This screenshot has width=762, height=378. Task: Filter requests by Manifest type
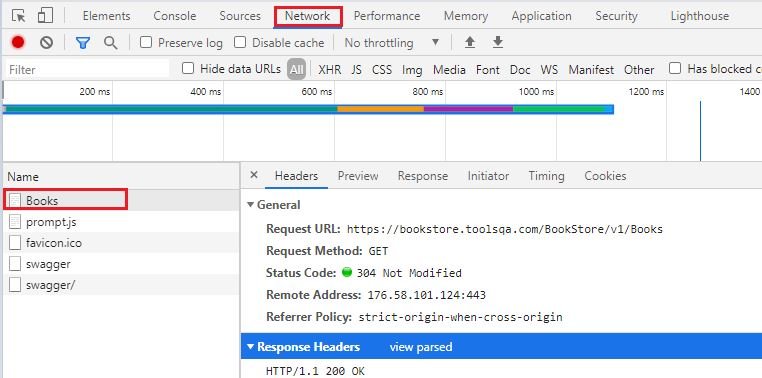(x=591, y=70)
